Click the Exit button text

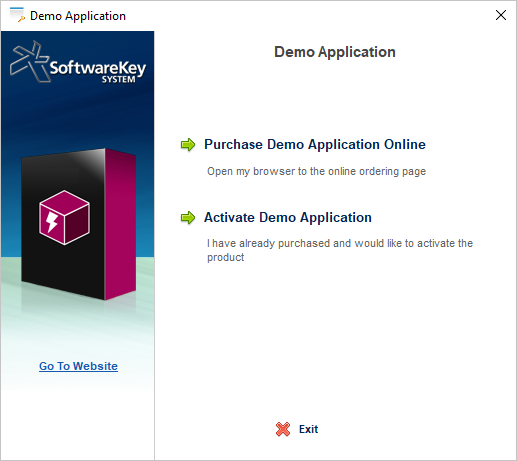coord(308,429)
